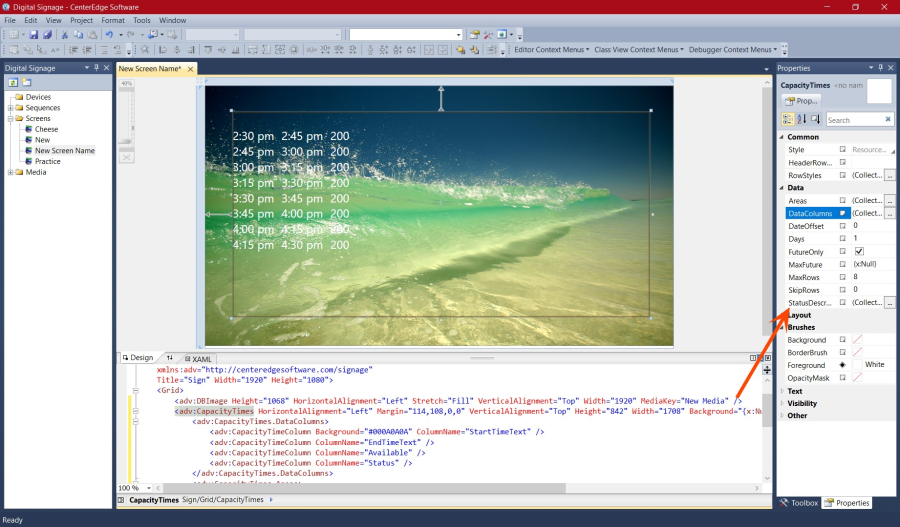Image resolution: width=900 pixels, height=527 pixels.
Task: Open the Format menu
Action: (113, 20)
